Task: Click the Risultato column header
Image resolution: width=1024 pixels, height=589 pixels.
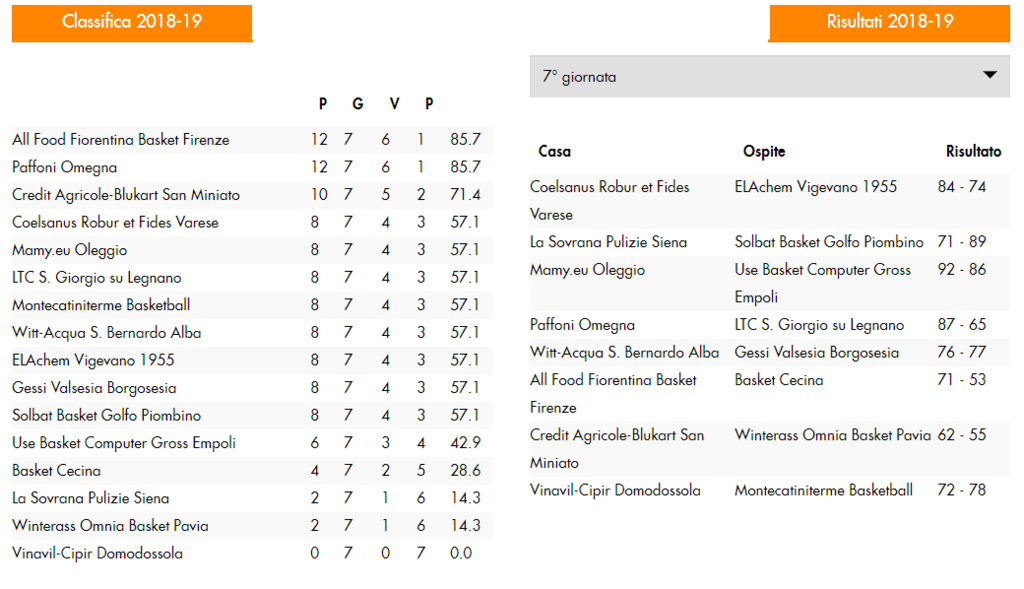Action: point(973,151)
